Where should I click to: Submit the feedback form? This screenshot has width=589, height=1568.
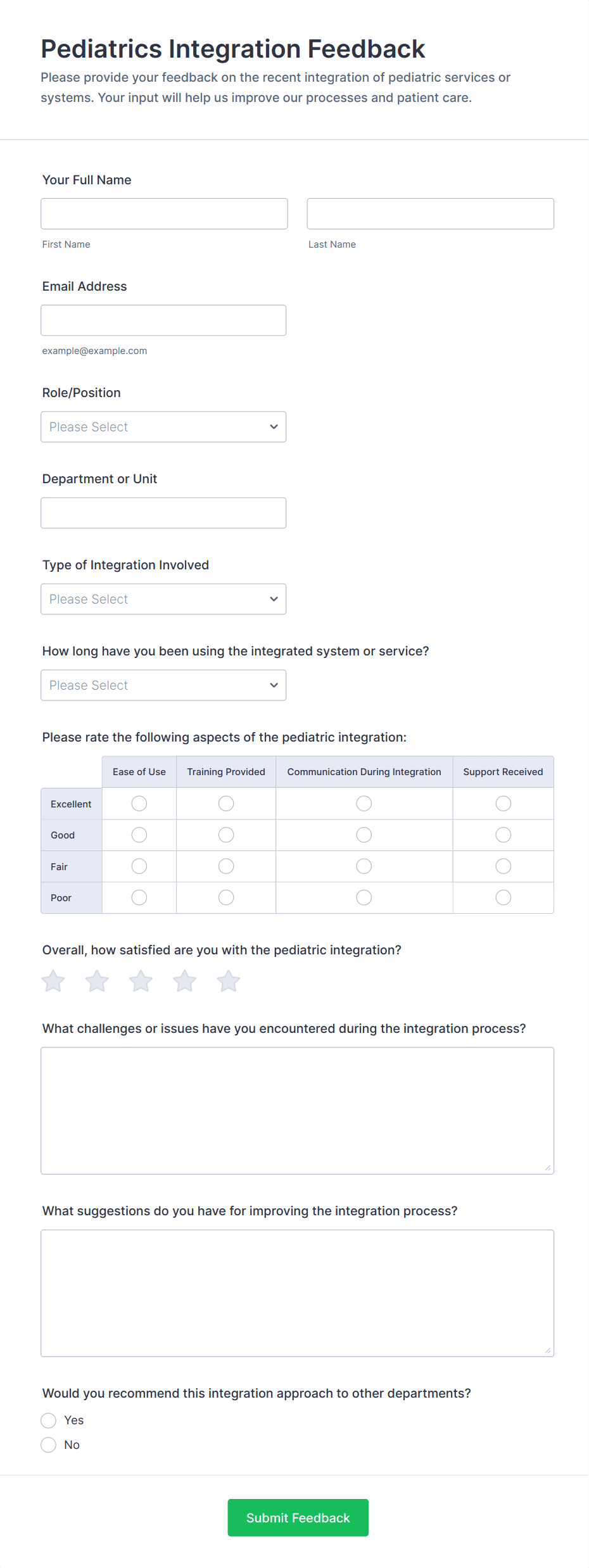(298, 1518)
